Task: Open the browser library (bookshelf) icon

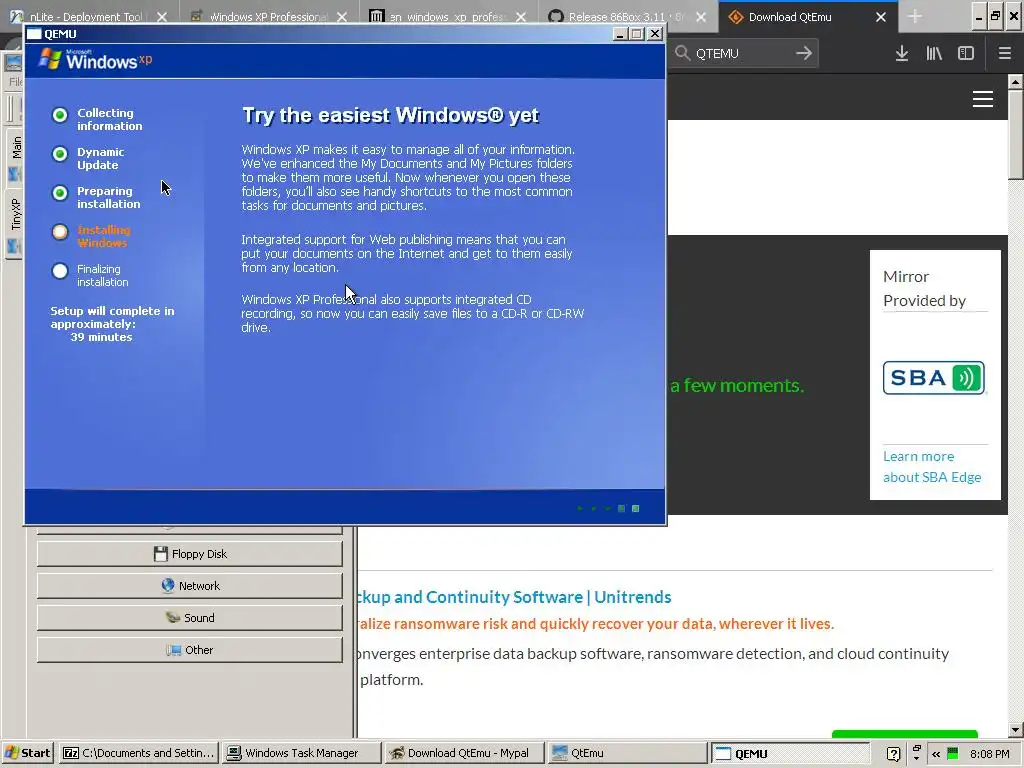Action: click(x=934, y=54)
